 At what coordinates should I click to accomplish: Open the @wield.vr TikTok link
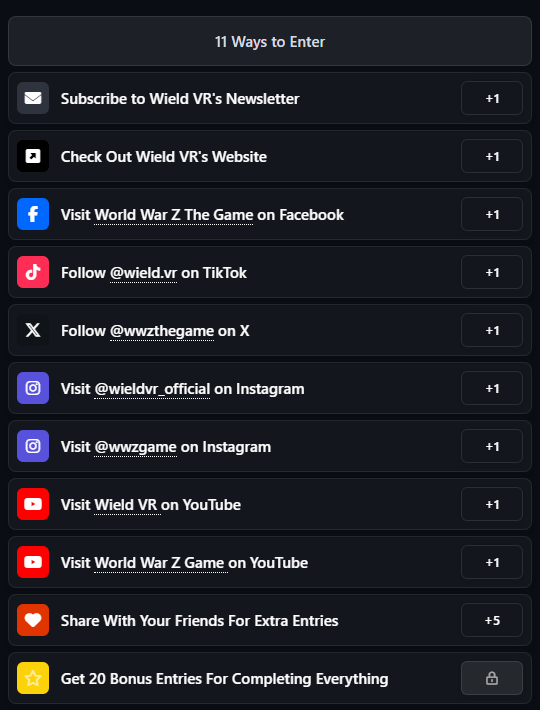click(x=143, y=273)
